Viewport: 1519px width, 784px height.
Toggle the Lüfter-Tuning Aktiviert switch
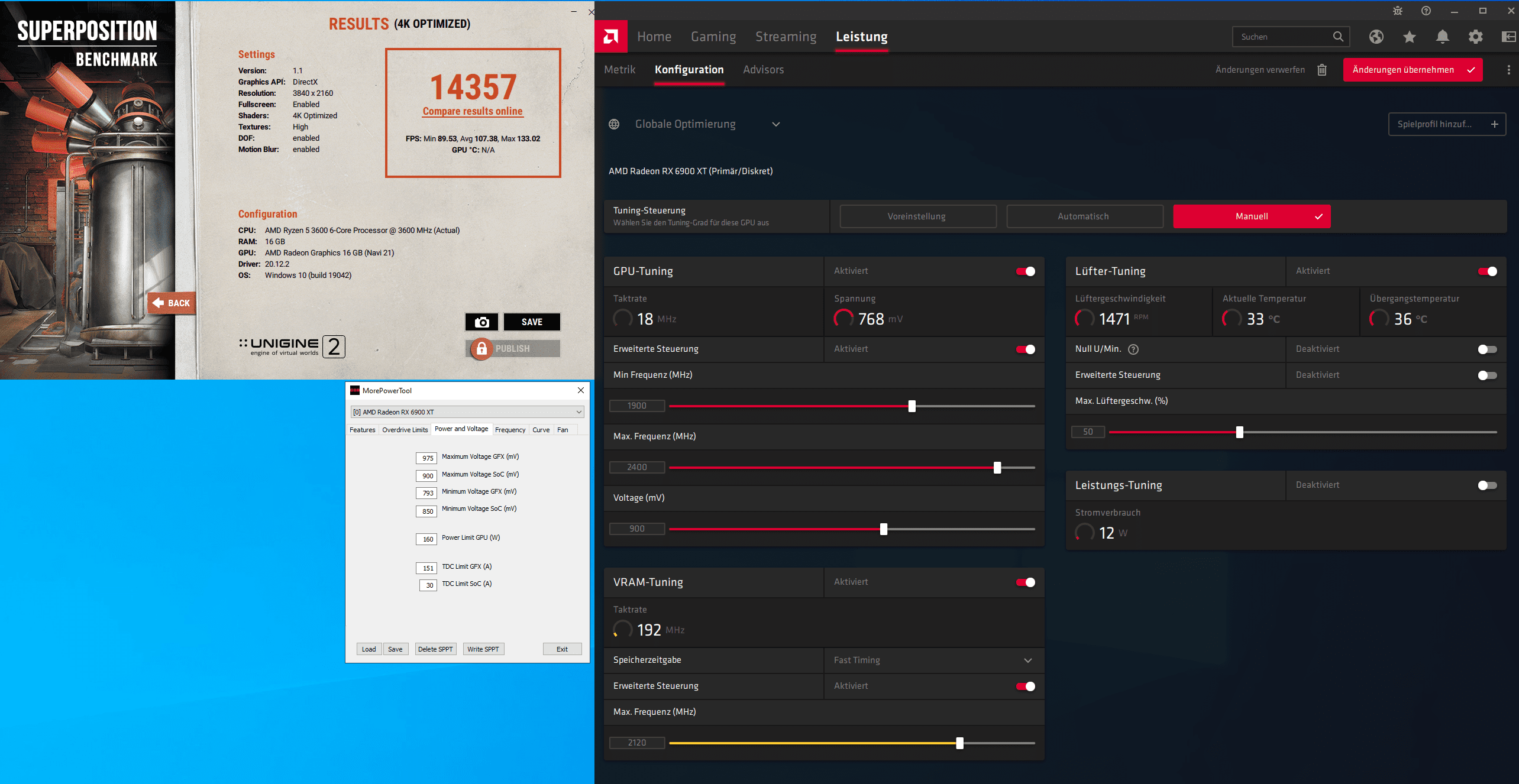(1488, 271)
